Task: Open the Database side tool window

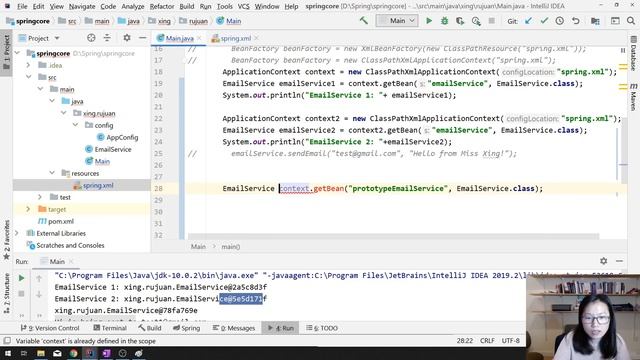Action: click(633, 52)
